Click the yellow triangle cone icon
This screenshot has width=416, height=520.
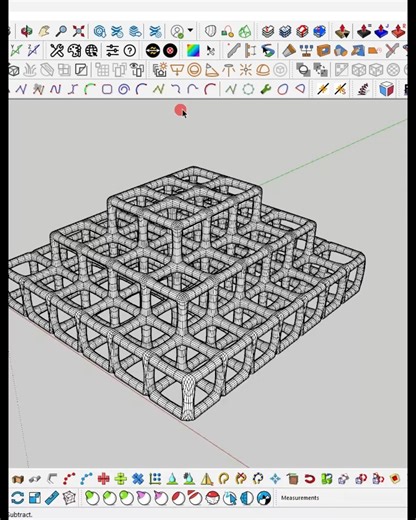[x=207, y=479]
